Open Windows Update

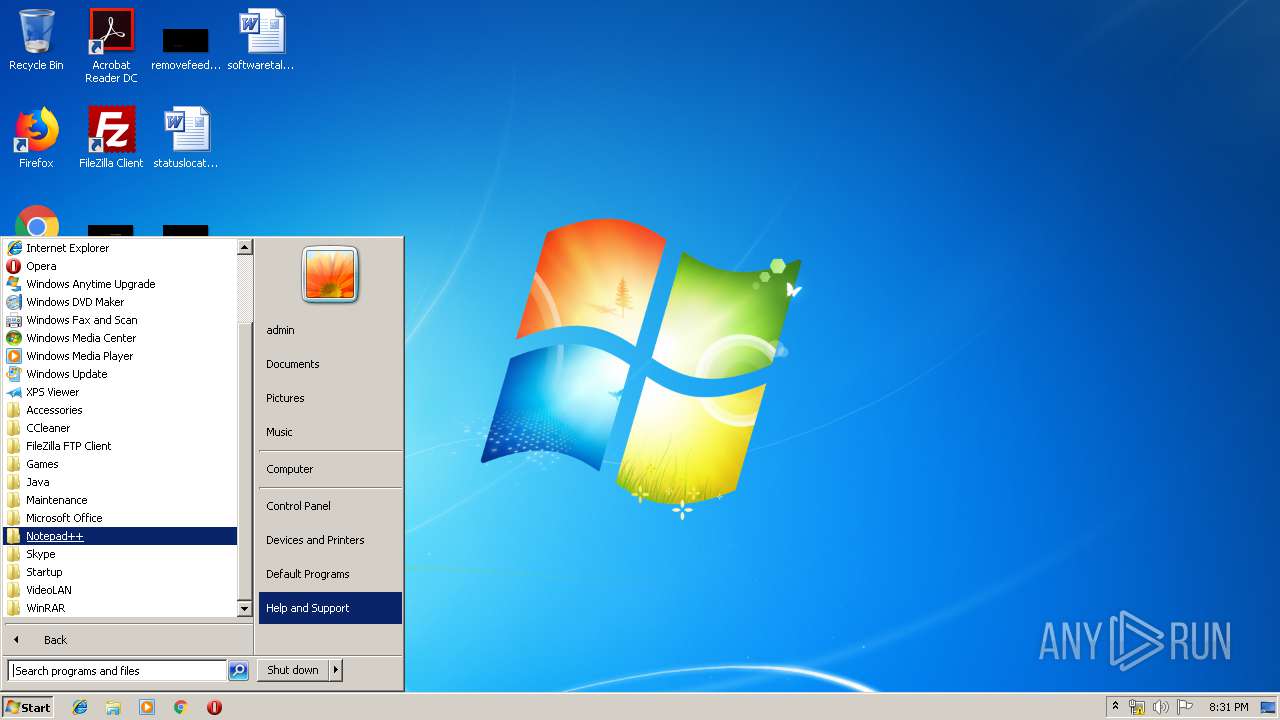(x=120, y=374)
